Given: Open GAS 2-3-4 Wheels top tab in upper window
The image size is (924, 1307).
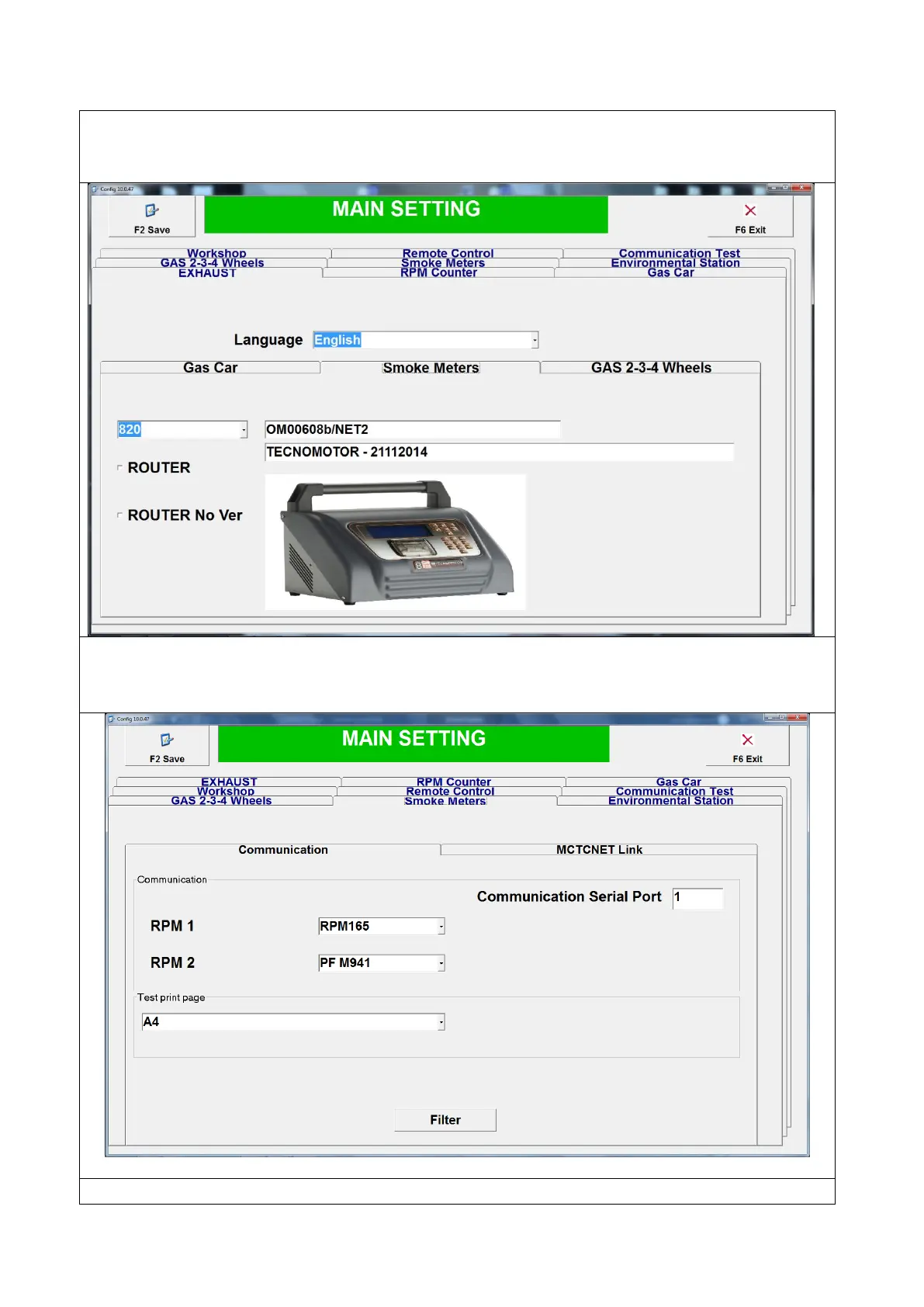Looking at the screenshot, I should pos(212,262).
